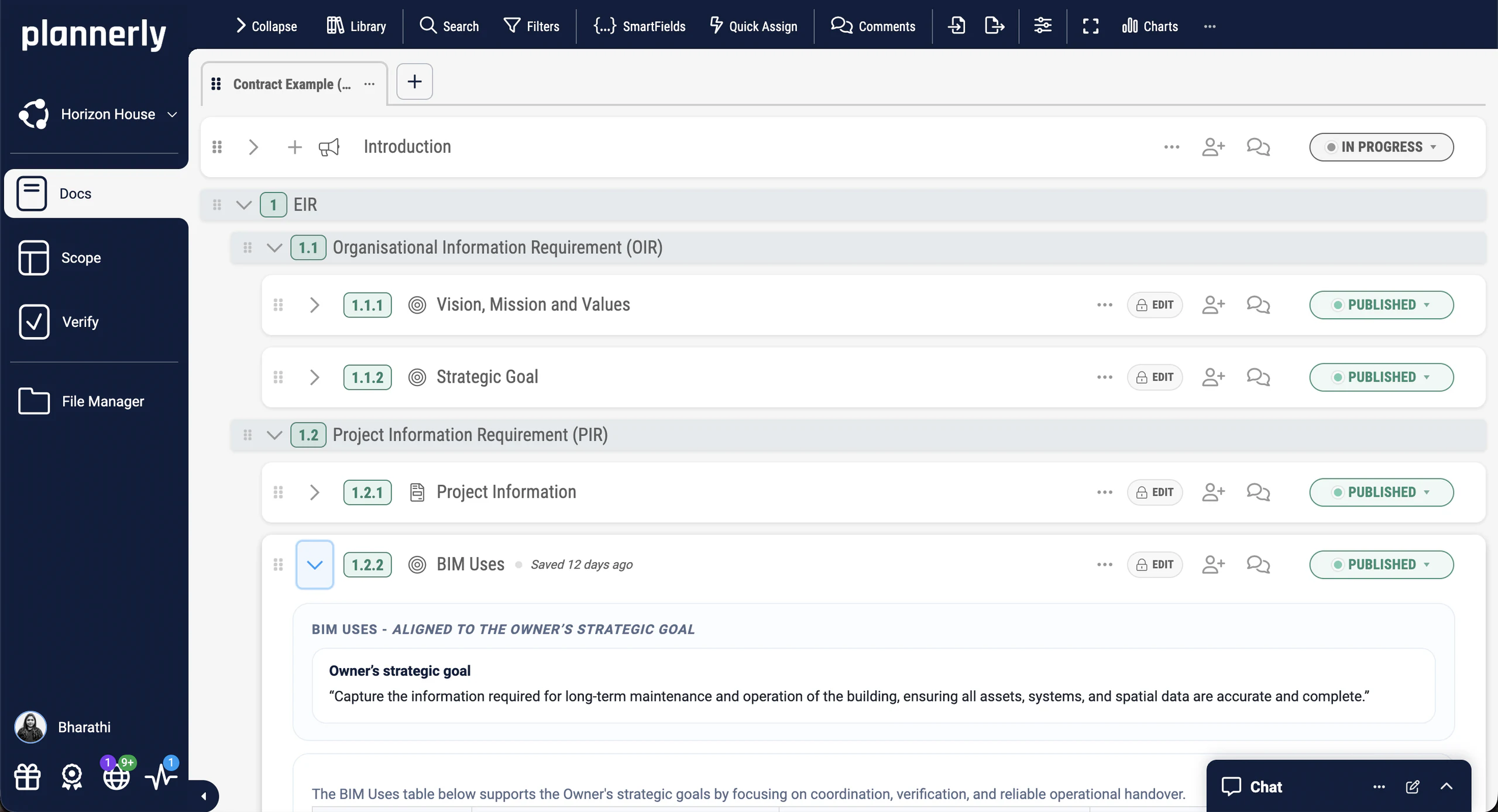
Task: Expand the Chat panel with the up chevron
Action: [1446, 787]
